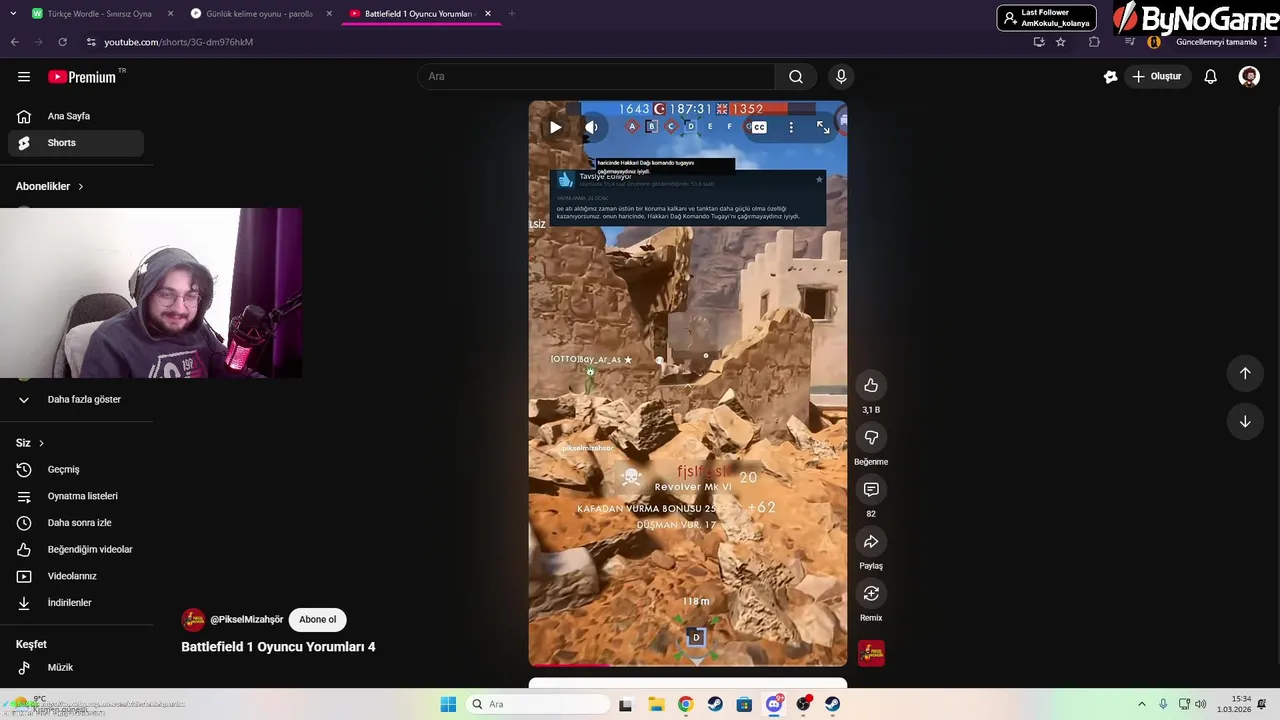Open the Windows Start menu
Screen dimensions: 1280x720
(448, 704)
